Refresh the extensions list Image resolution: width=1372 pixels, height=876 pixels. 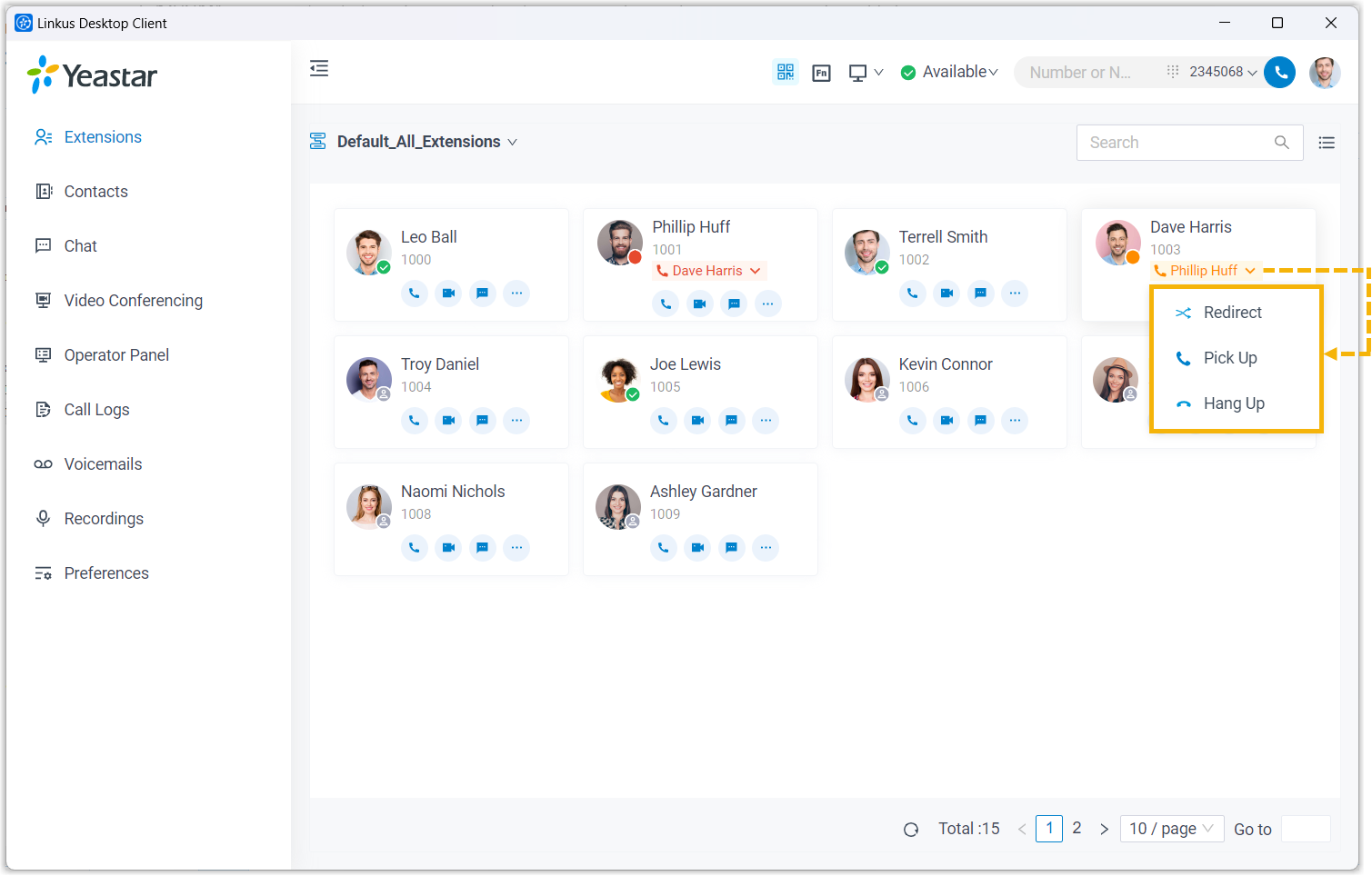pyautogui.click(x=911, y=830)
